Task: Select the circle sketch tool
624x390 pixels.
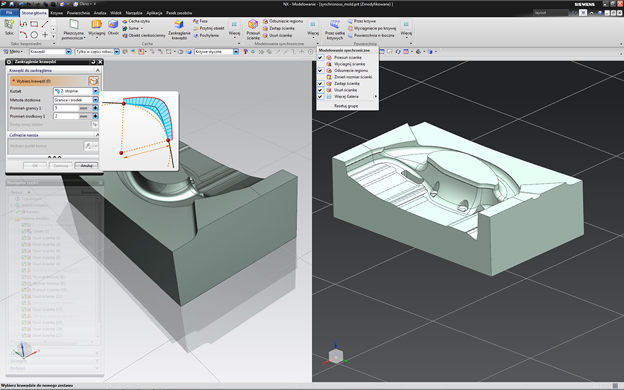Action: [34, 35]
